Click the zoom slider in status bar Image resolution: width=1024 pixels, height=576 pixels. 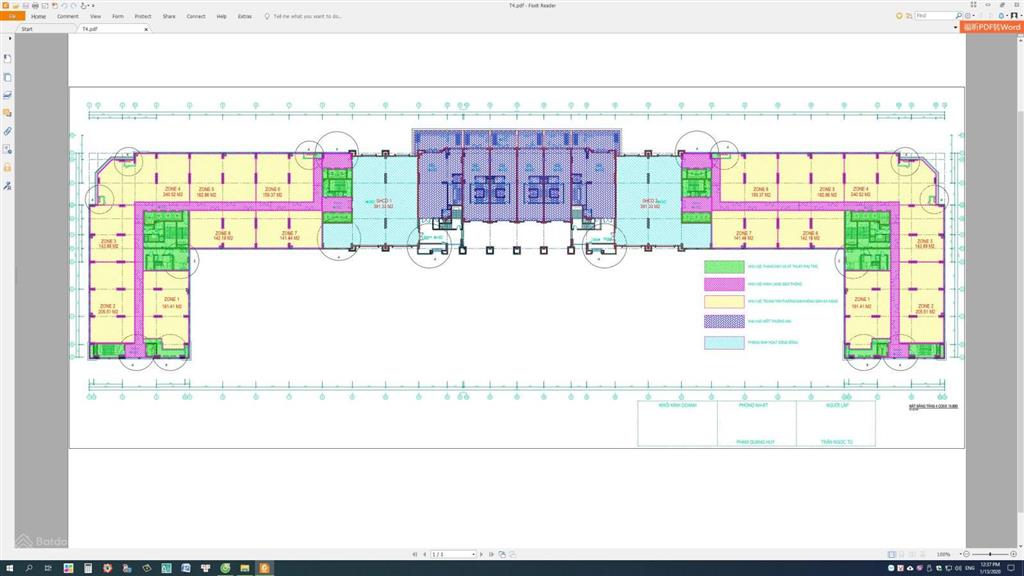tap(990, 554)
